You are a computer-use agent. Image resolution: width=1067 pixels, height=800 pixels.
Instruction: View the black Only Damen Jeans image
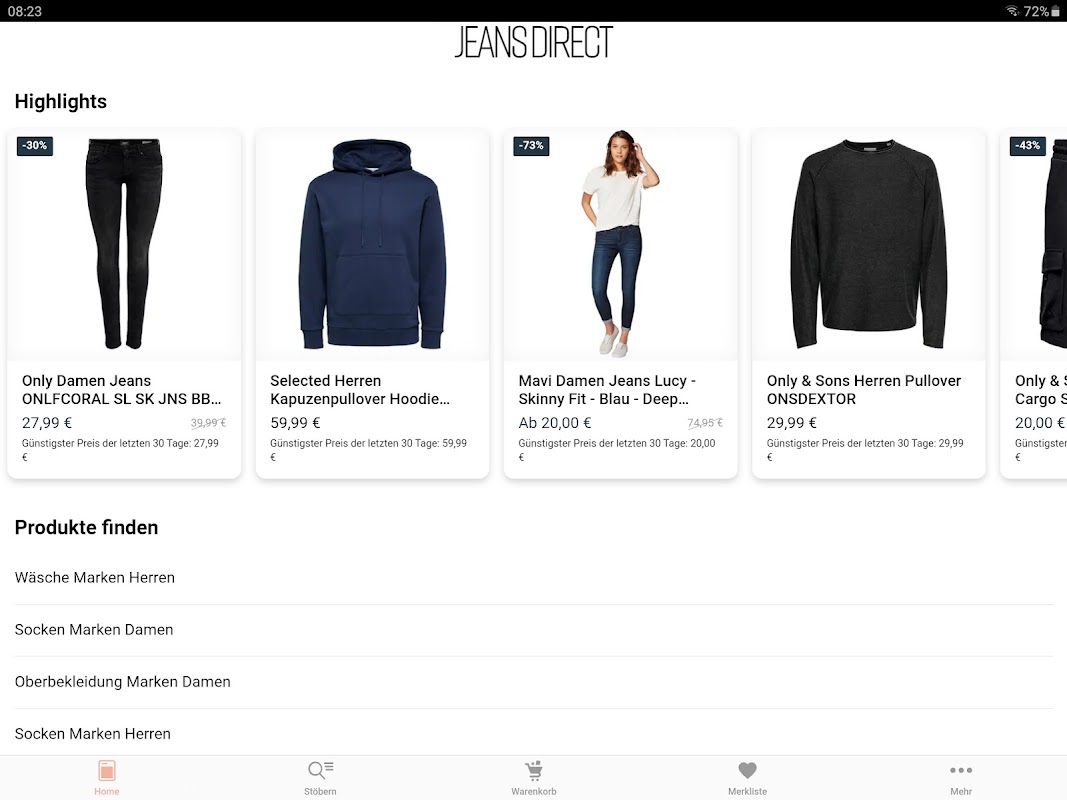click(124, 244)
